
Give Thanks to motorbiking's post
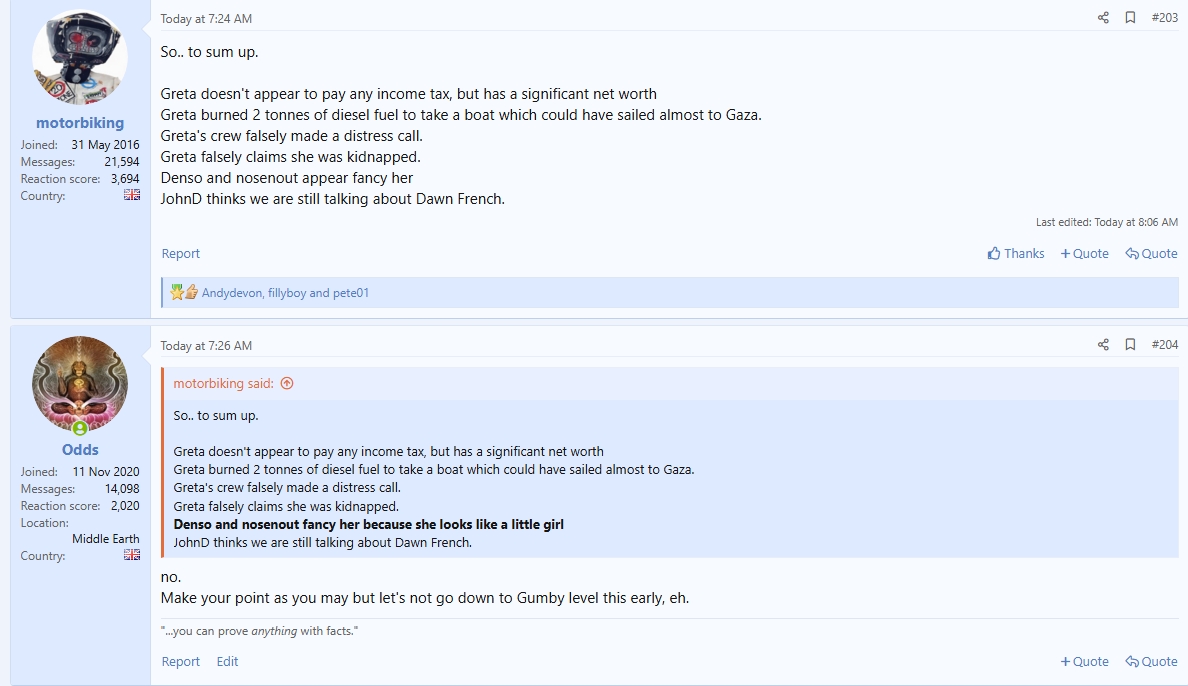click(1015, 254)
